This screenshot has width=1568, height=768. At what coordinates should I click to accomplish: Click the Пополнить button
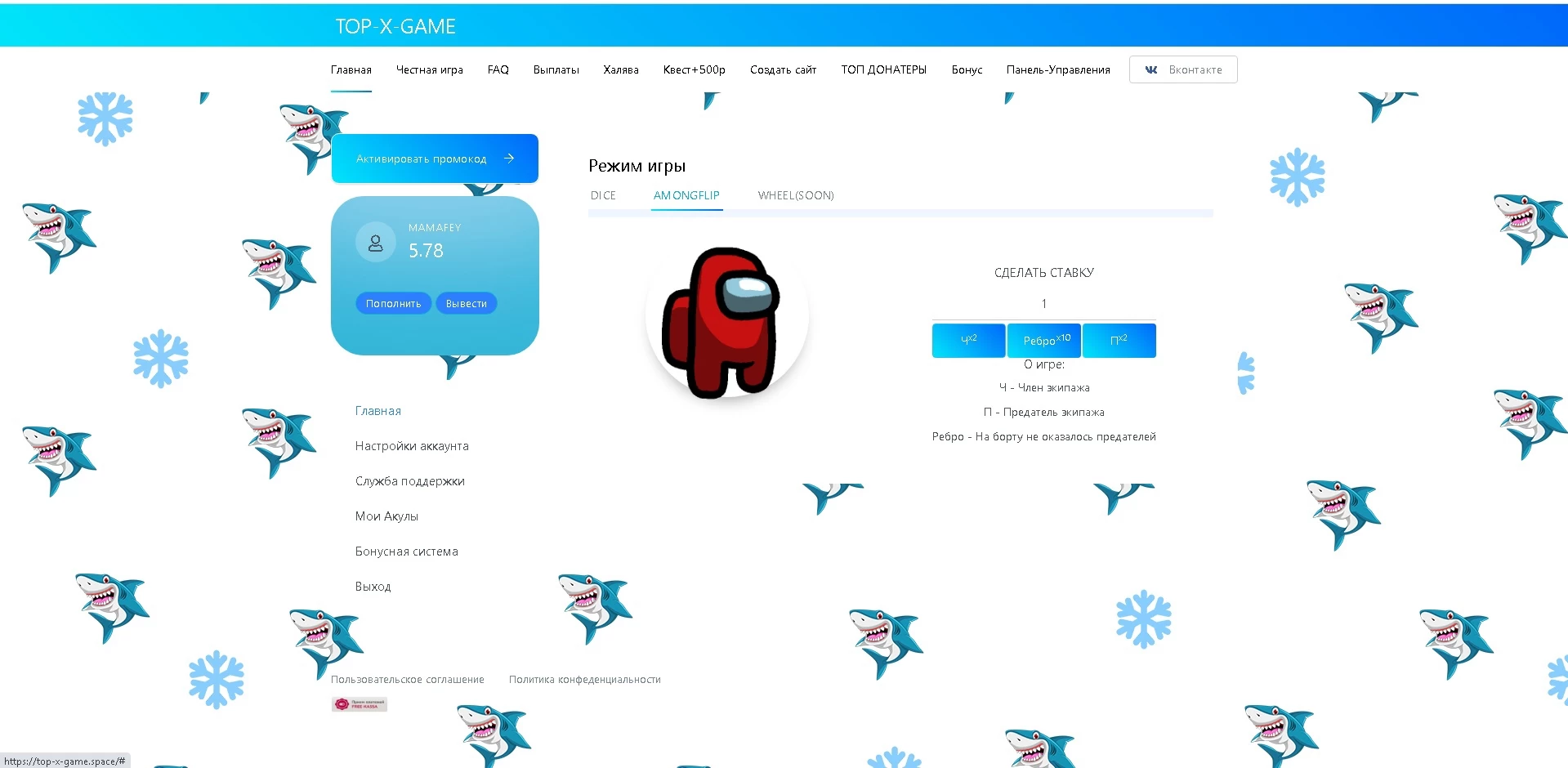394,303
